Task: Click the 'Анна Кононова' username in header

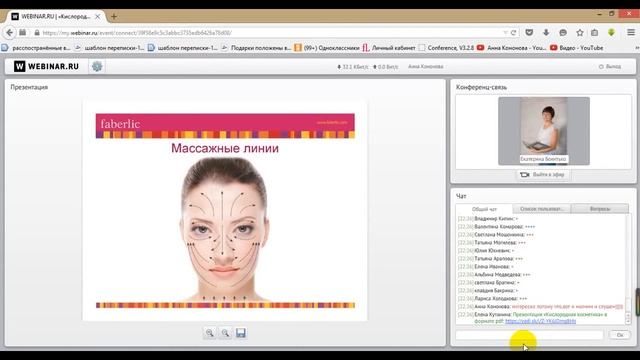Action: tap(426, 67)
